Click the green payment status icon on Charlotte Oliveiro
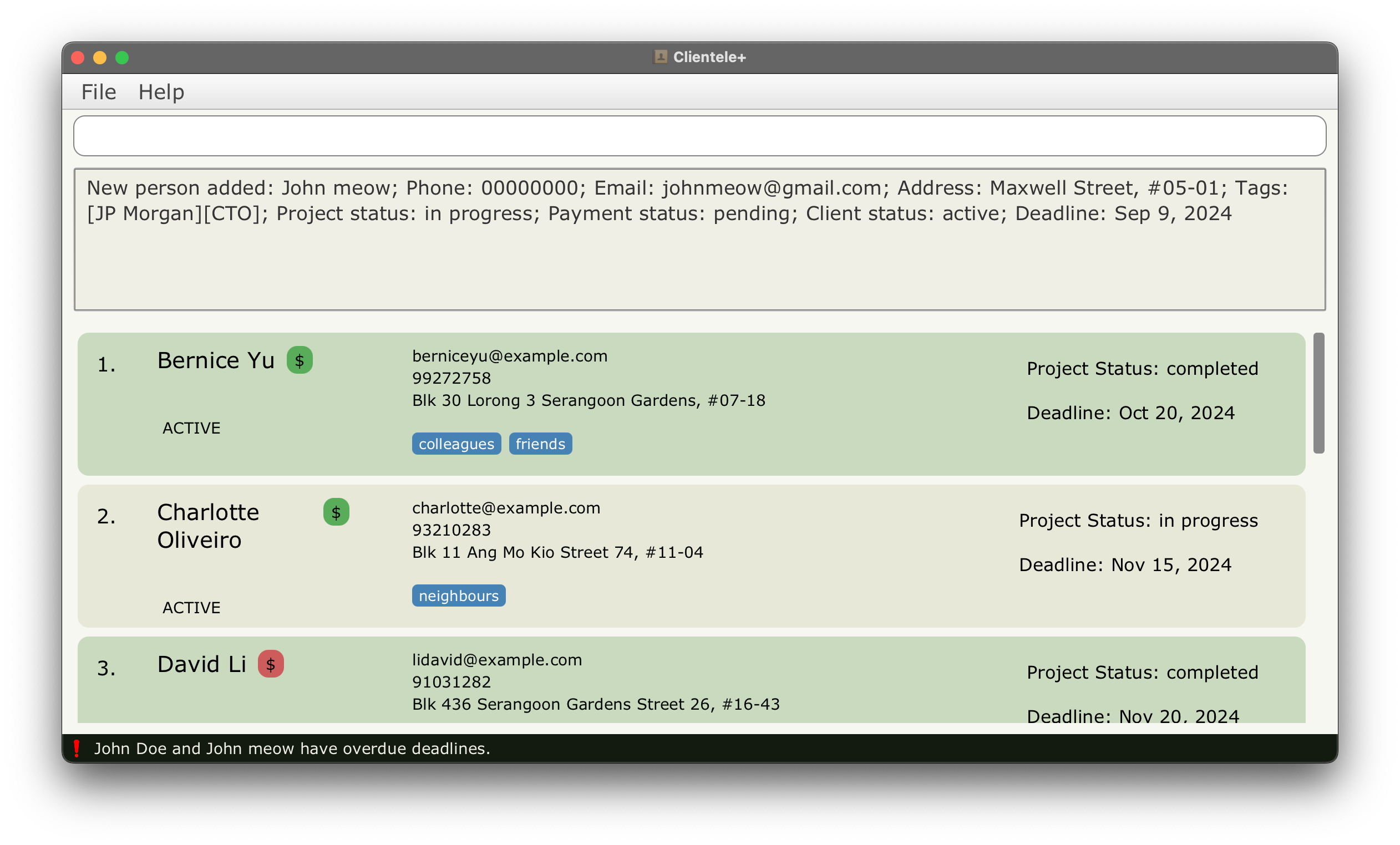The width and height of the screenshot is (1400, 845). click(x=336, y=513)
